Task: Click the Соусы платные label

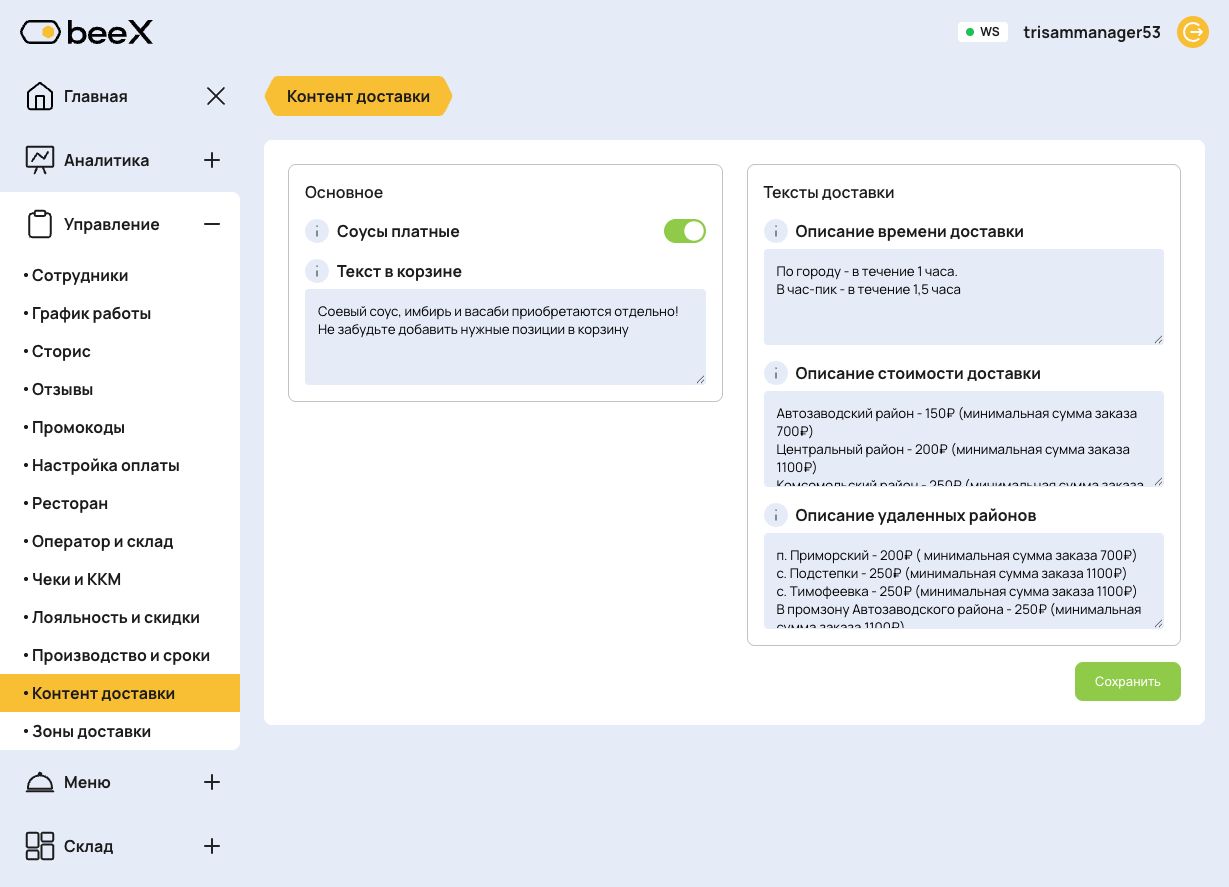Action: tap(398, 231)
